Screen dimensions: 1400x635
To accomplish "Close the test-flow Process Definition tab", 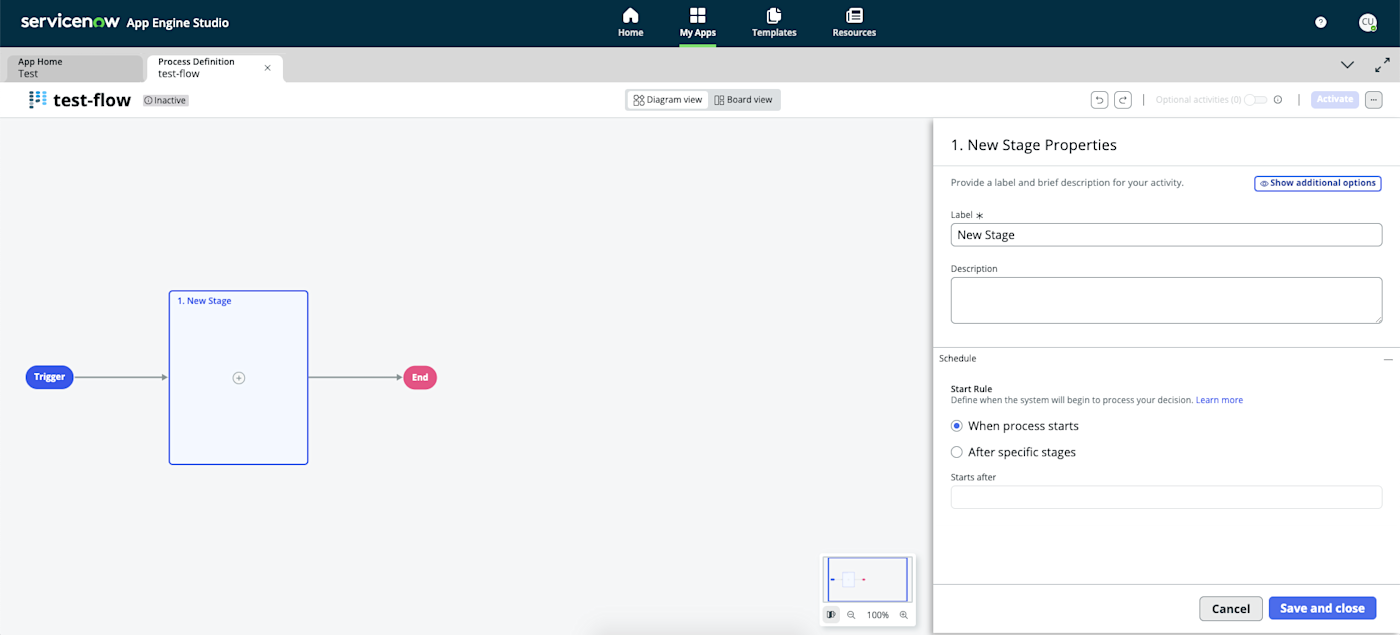I will [x=267, y=68].
